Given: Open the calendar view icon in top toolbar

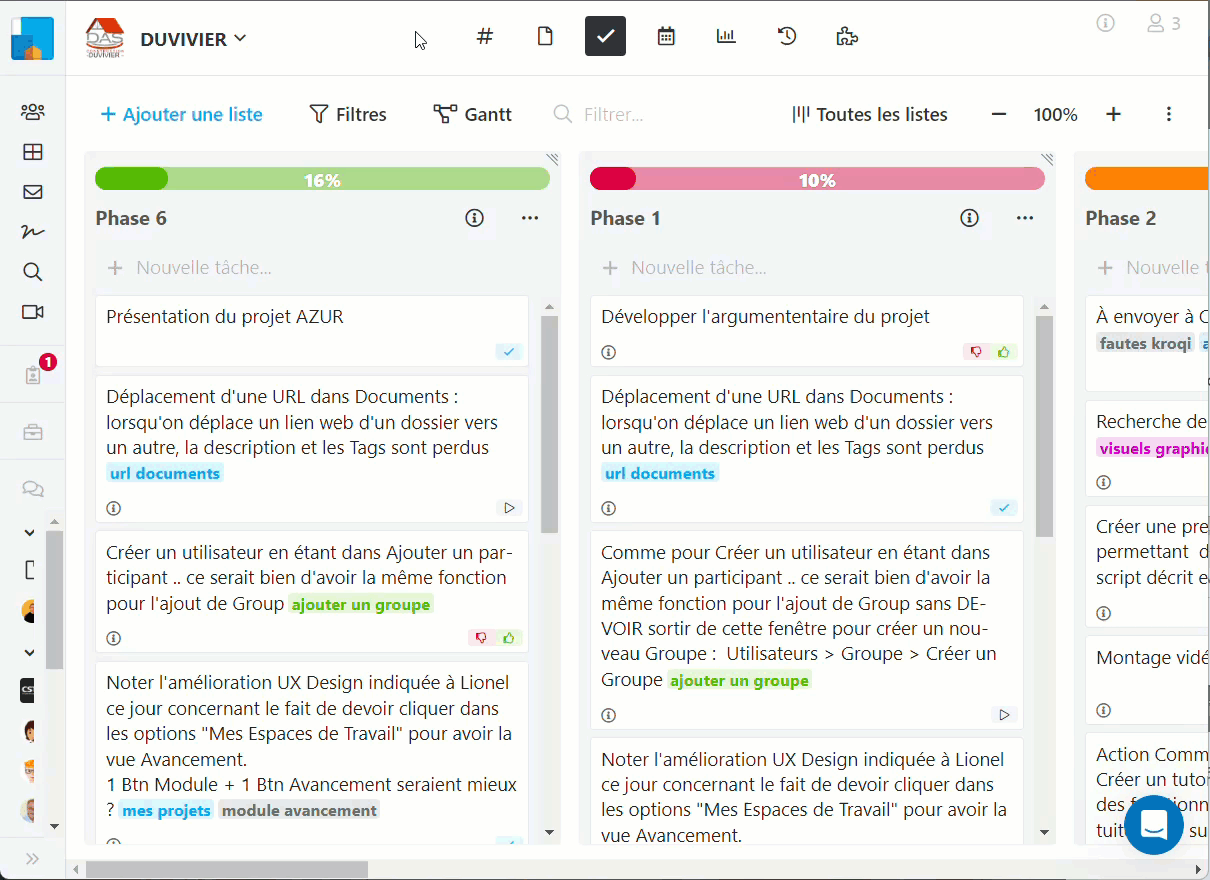Looking at the screenshot, I should click(666, 37).
